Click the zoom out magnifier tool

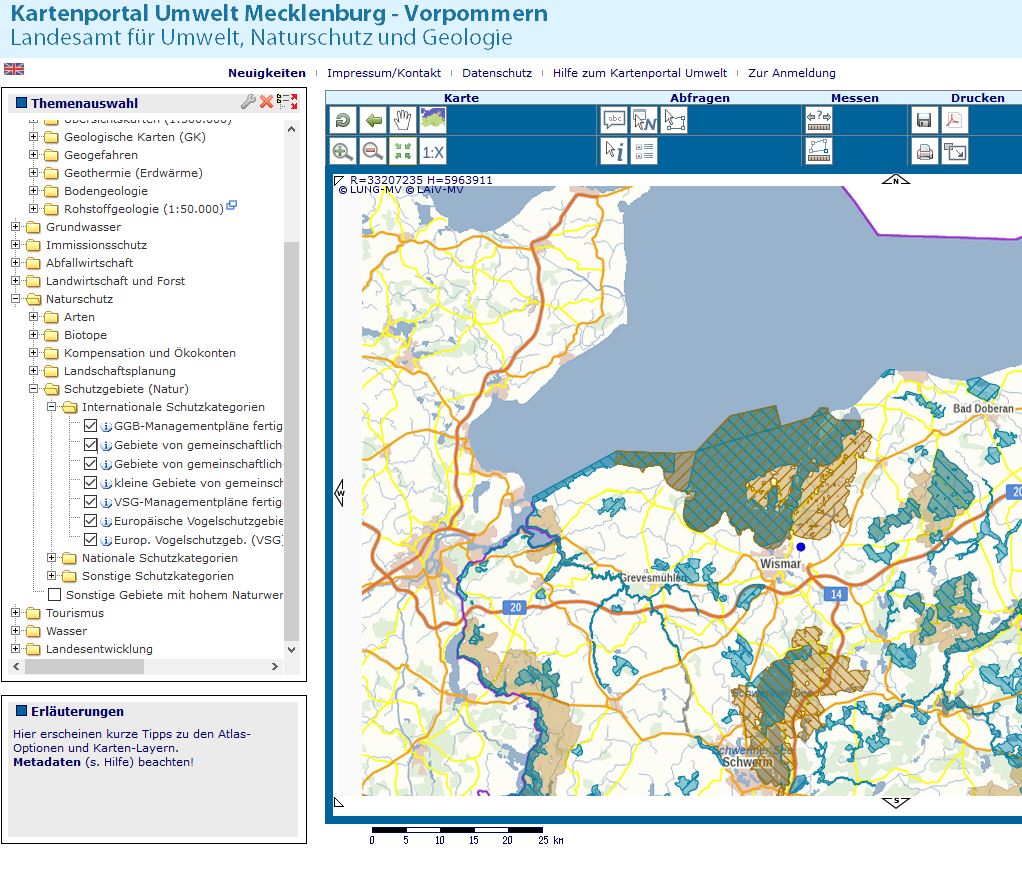[x=373, y=152]
